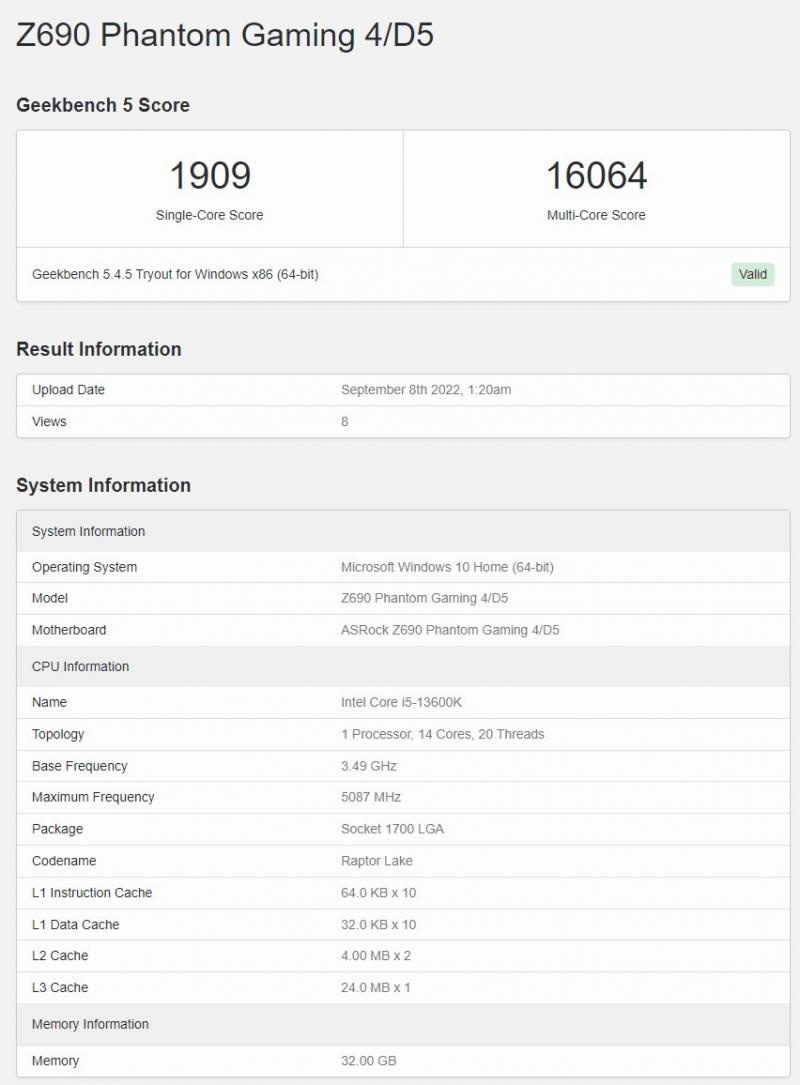Click the System Information section header
Viewport: 800px width, 1085px height.
104,485
